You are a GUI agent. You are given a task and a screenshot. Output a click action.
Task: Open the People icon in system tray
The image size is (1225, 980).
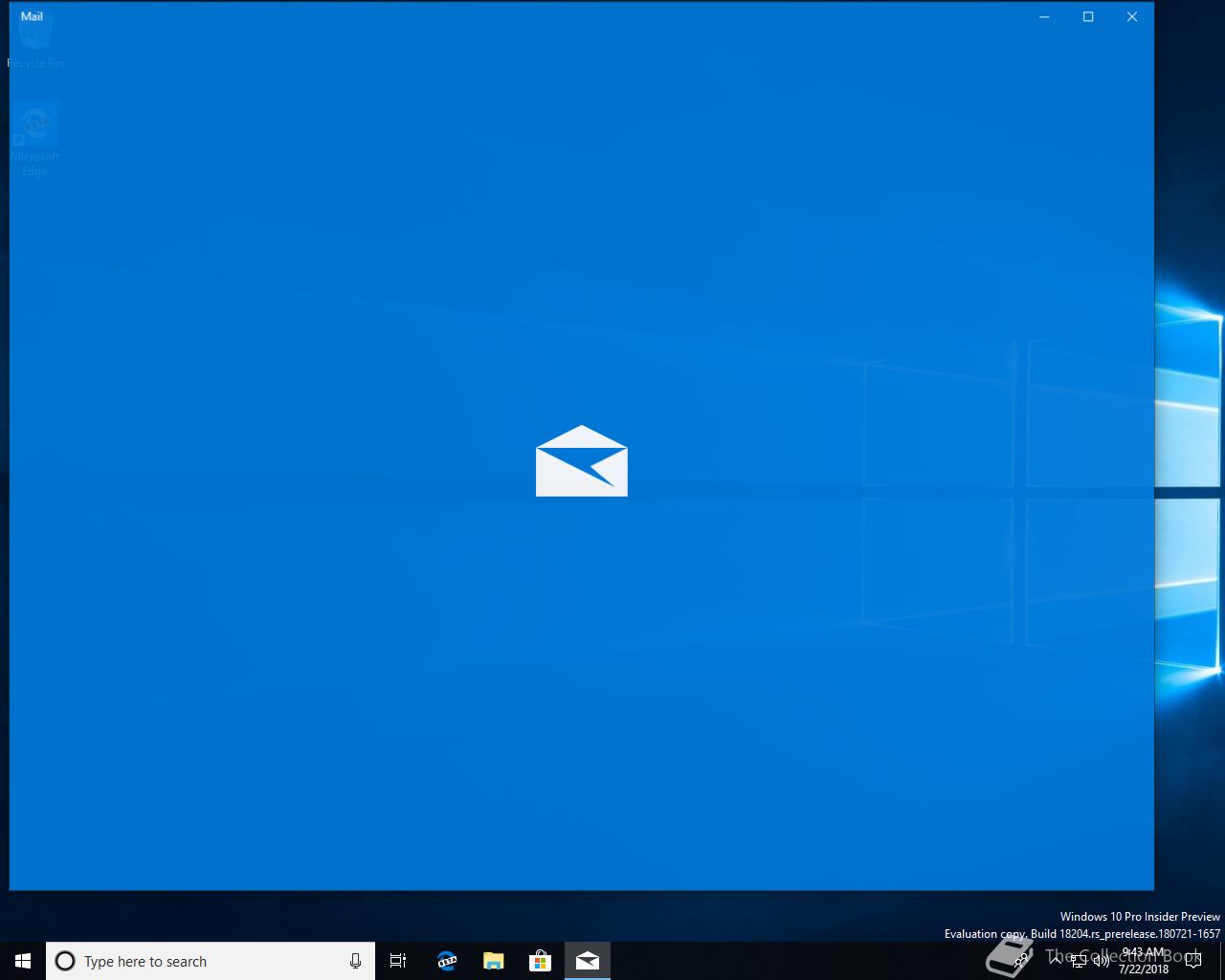pyautogui.click(x=1021, y=961)
